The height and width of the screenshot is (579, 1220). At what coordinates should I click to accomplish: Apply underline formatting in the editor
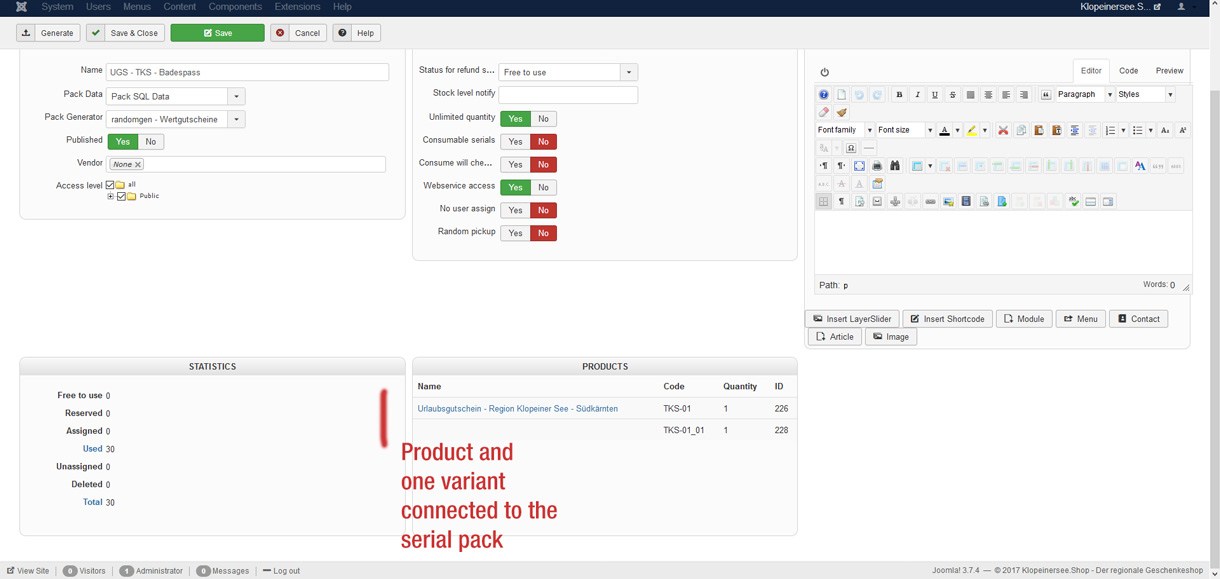[x=935, y=95]
